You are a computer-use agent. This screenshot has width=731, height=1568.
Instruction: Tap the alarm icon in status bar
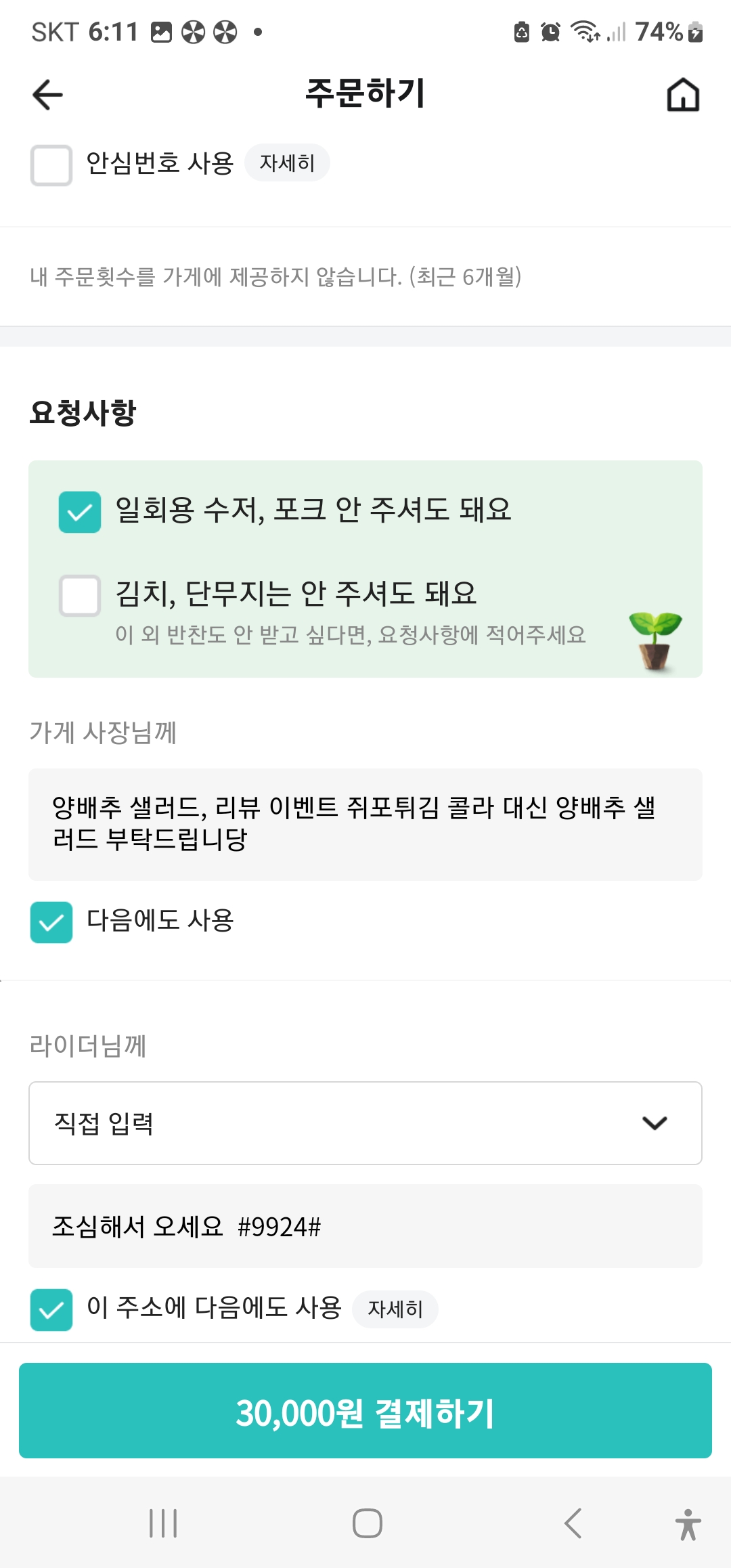[550, 32]
